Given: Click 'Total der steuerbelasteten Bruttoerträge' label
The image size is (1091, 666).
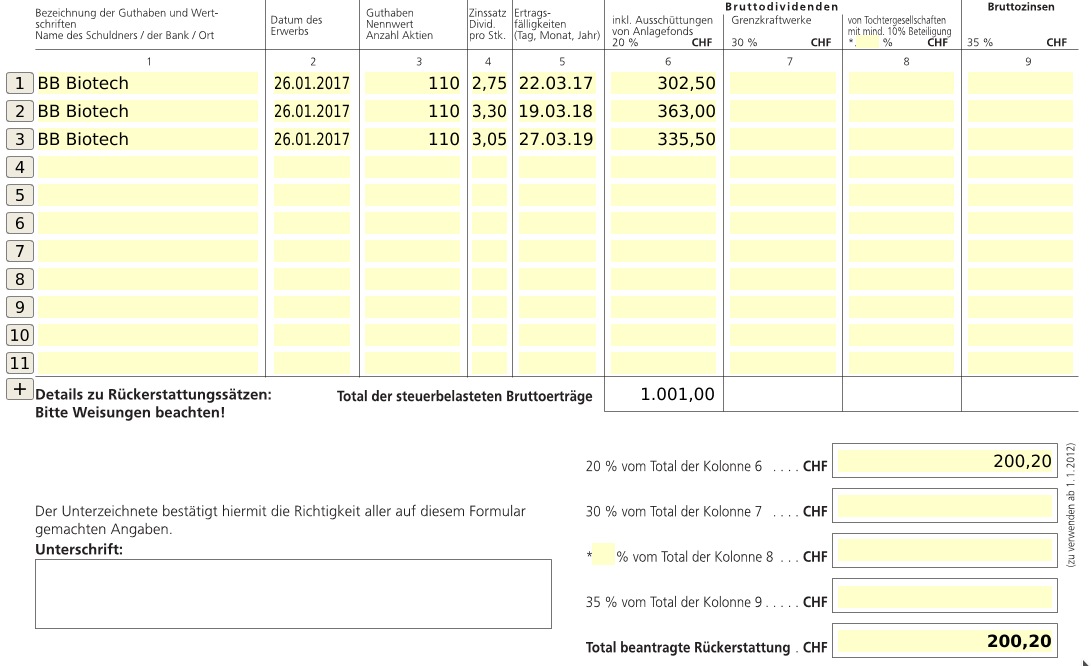Looking at the screenshot, I should coord(465,396).
